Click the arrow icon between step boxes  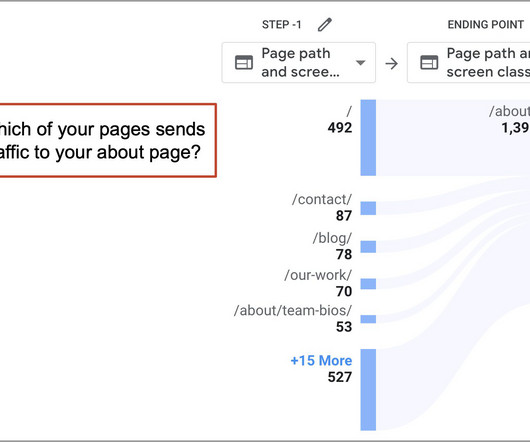(391, 63)
